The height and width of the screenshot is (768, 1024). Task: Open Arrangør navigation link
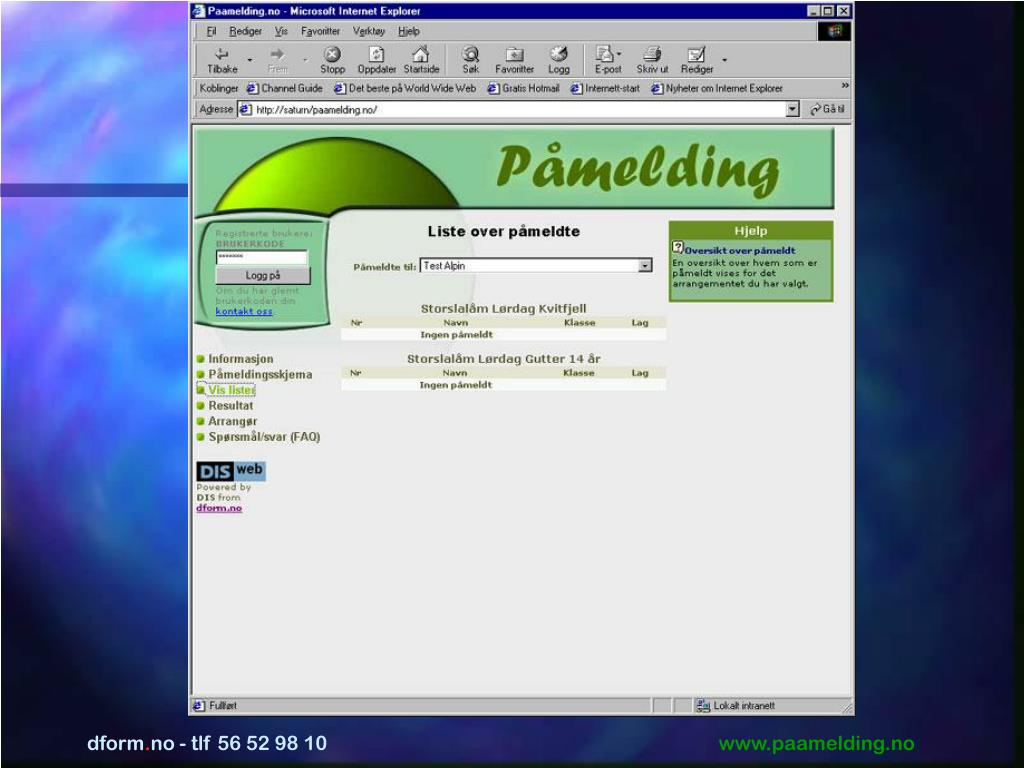click(232, 421)
